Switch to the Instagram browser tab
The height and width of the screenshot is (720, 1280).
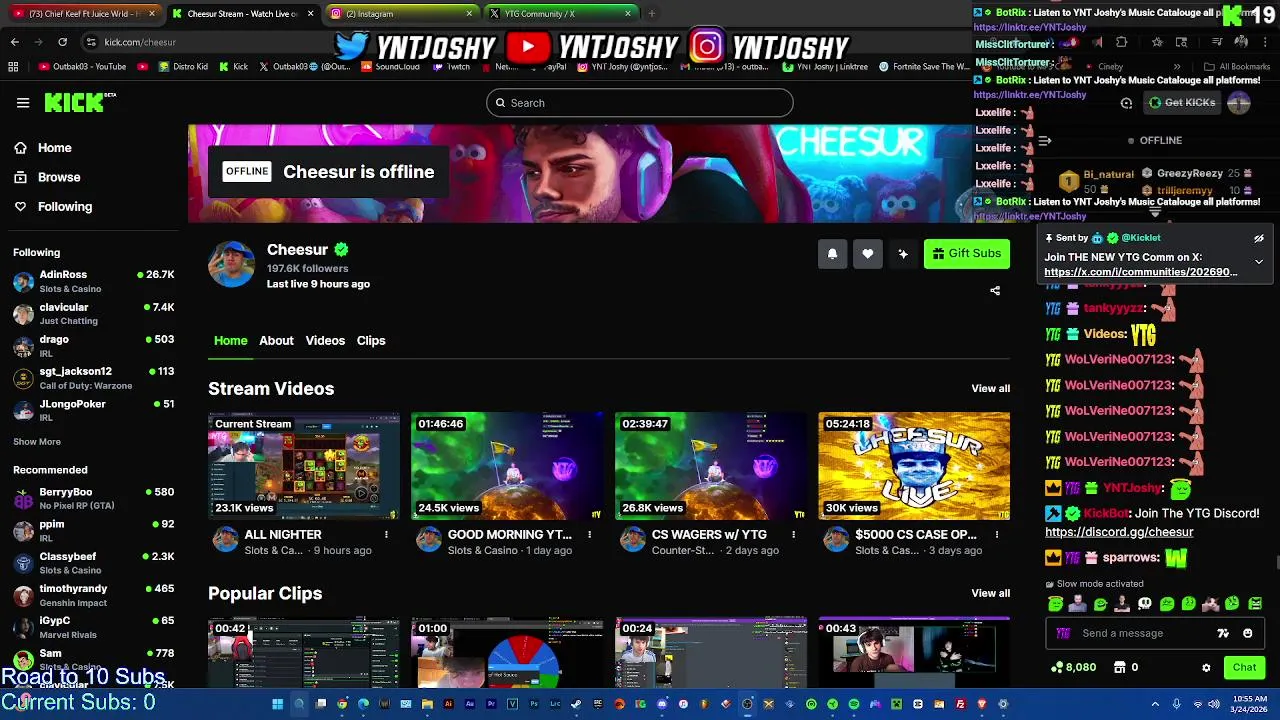point(400,14)
